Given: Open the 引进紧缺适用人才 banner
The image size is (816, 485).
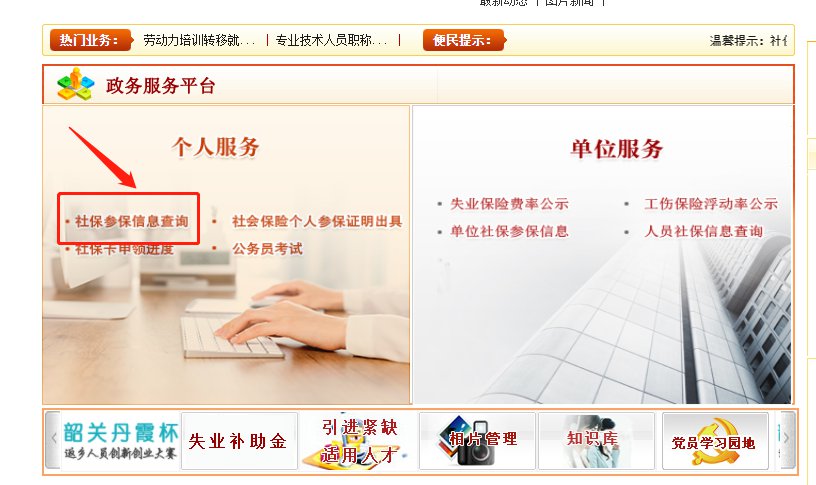Looking at the screenshot, I should point(359,441).
